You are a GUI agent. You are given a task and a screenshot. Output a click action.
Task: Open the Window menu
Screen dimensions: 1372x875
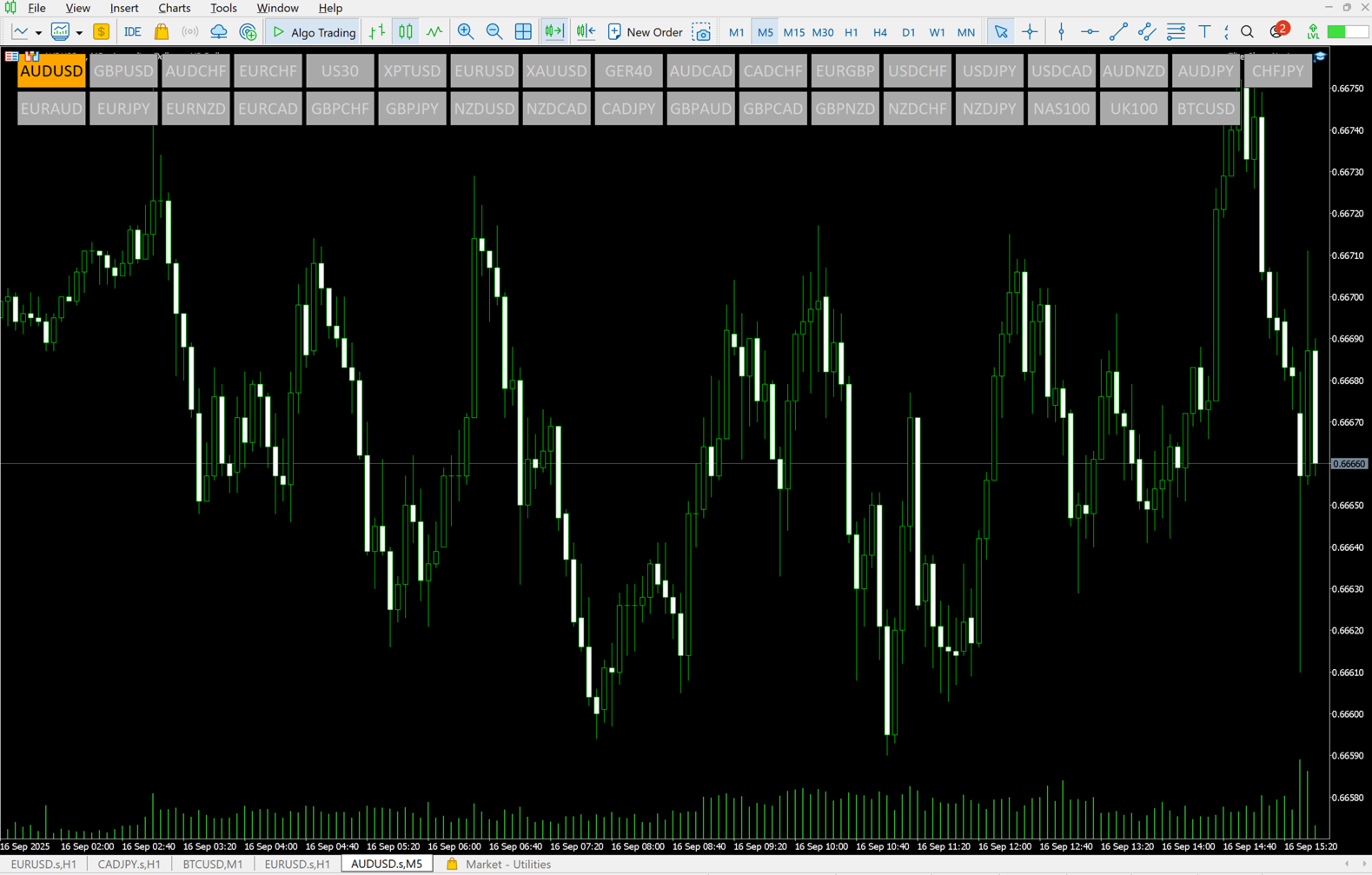point(277,8)
